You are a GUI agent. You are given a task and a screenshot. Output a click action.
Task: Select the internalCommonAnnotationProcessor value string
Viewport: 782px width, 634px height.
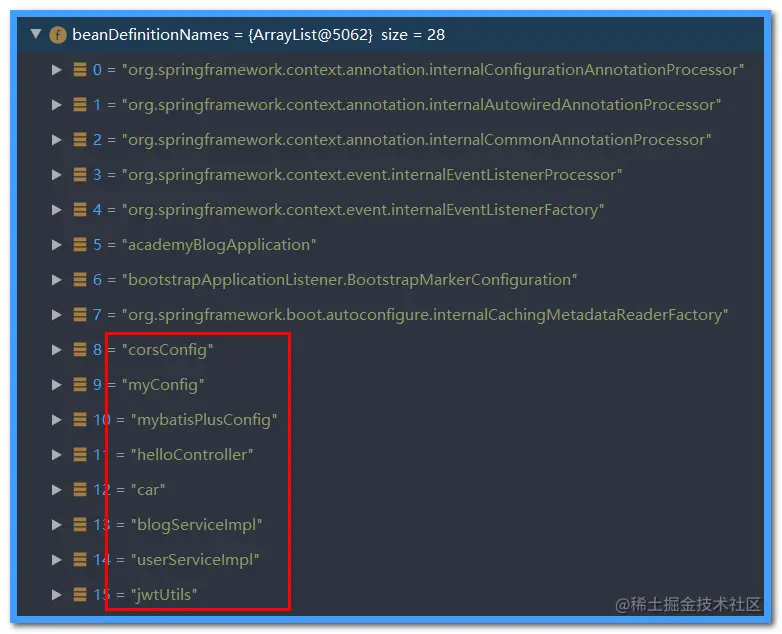point(416,140)
